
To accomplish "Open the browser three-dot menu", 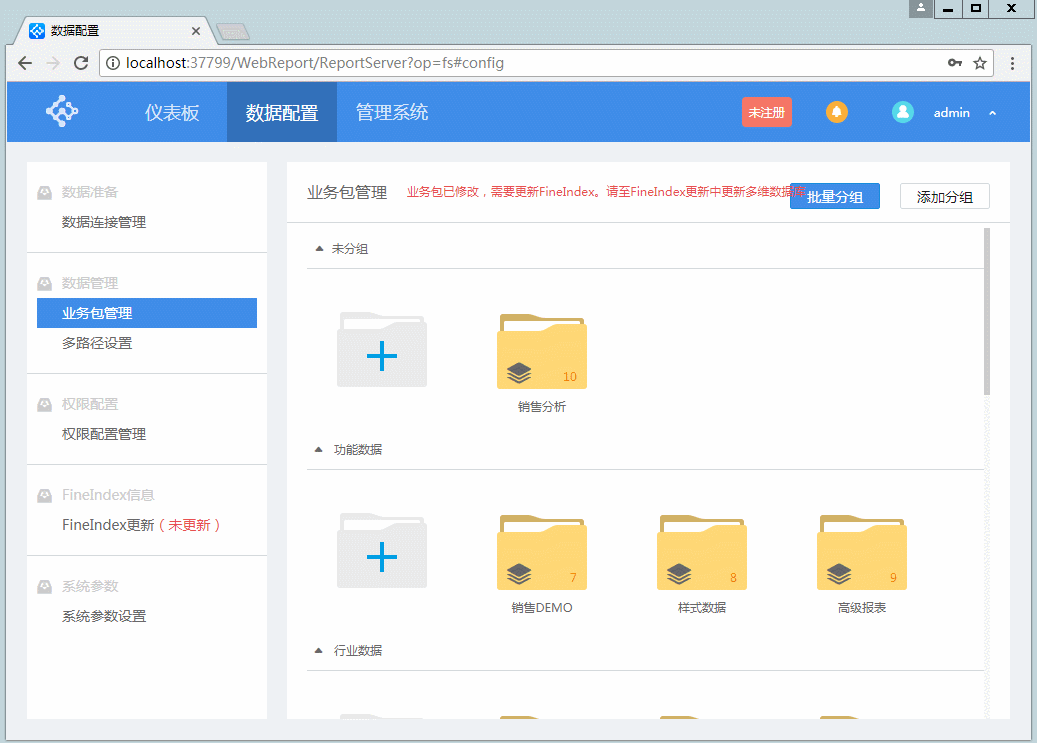I will point(1012,63).
